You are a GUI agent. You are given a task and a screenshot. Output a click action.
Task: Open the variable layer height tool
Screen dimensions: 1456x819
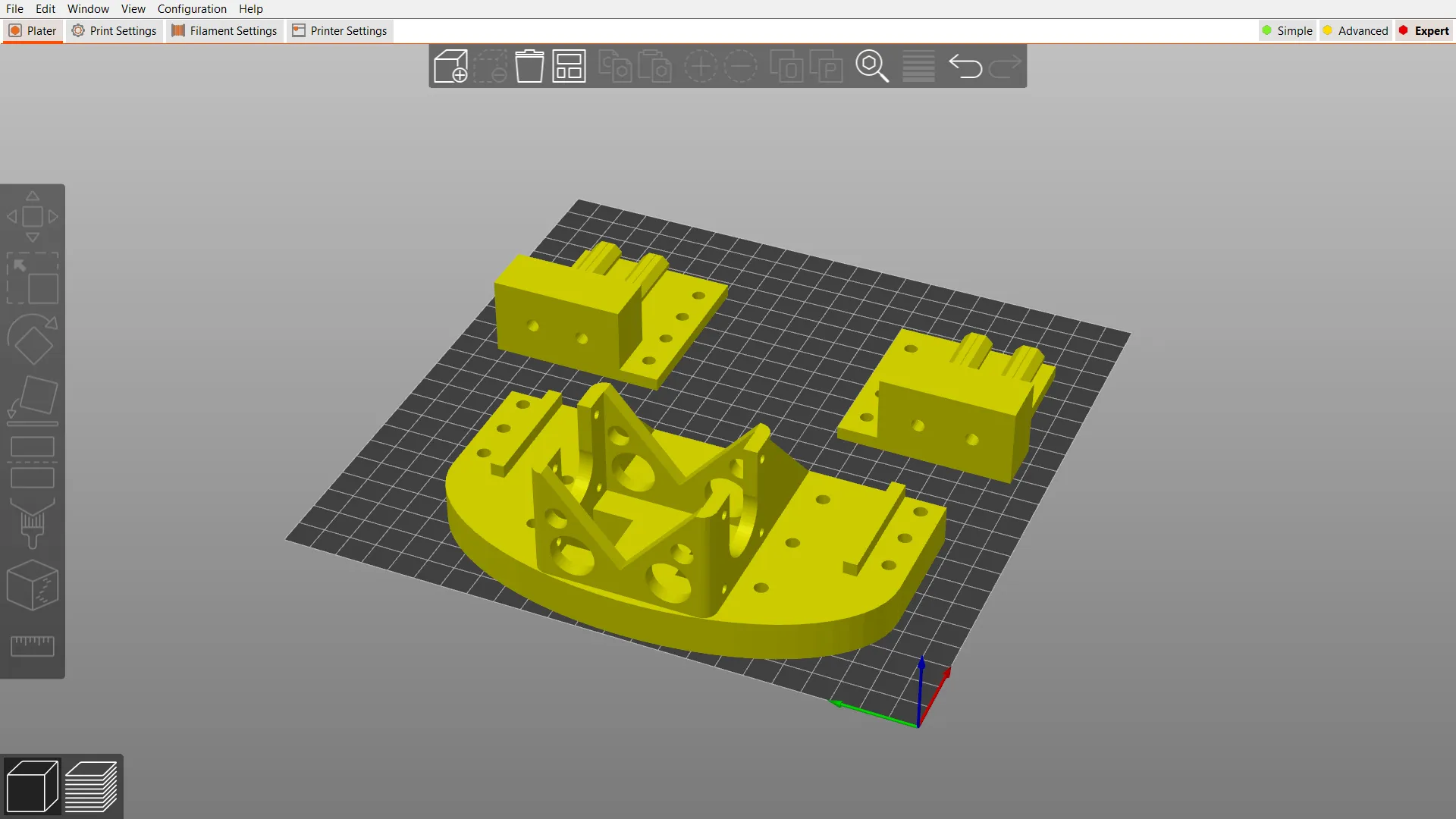(918, 66)
